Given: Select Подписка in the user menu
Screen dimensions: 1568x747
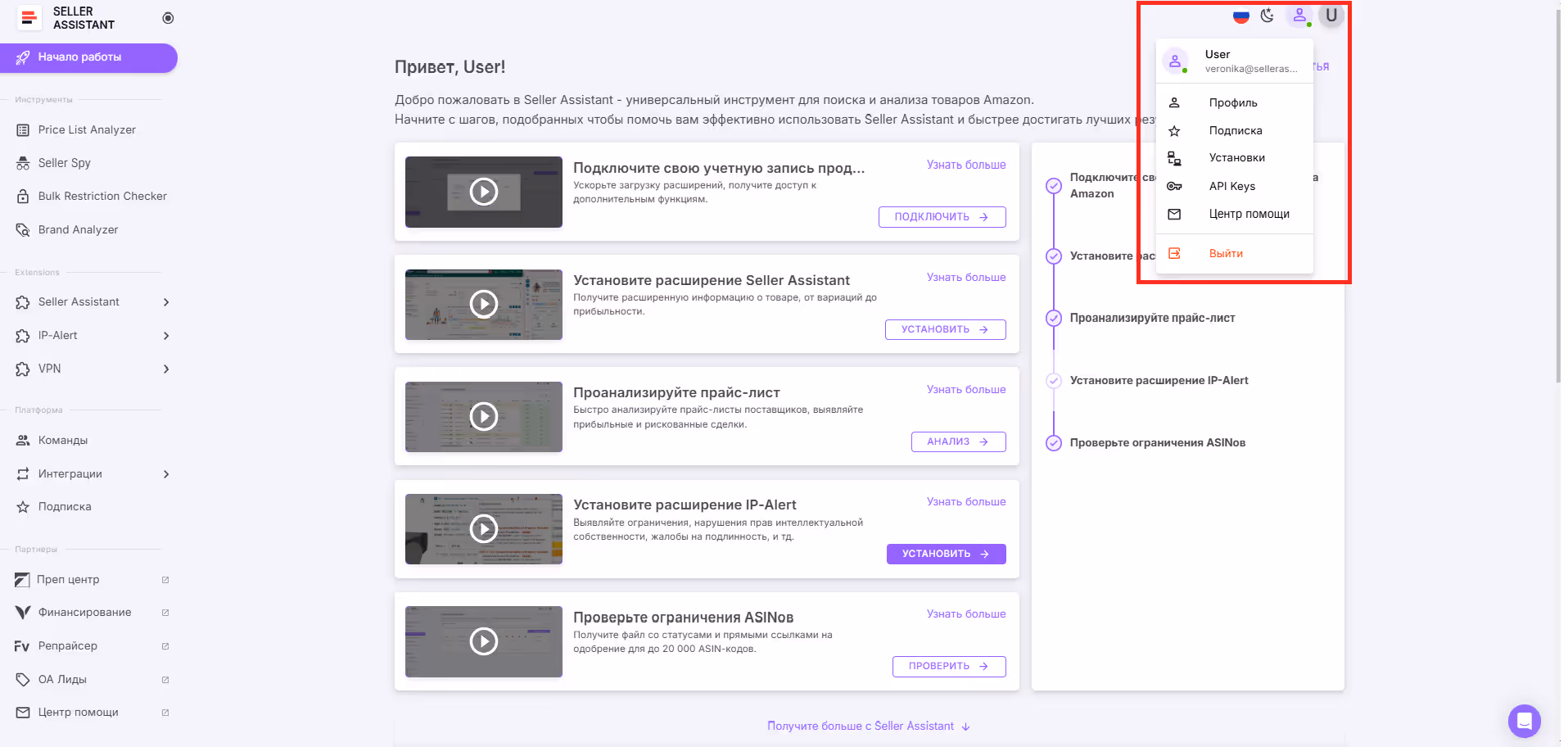Looking at the screenshot, I should tap(1235, 131).
